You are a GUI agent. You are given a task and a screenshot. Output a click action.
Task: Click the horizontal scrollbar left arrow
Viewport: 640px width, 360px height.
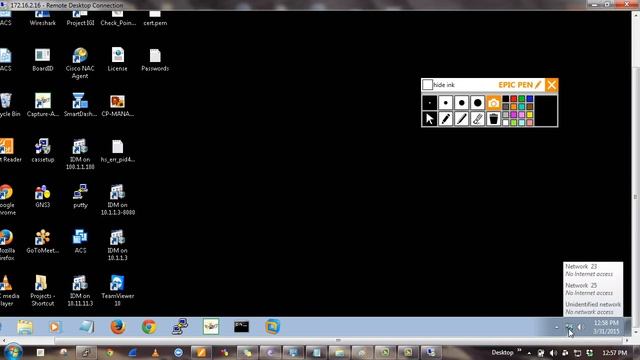3,340
